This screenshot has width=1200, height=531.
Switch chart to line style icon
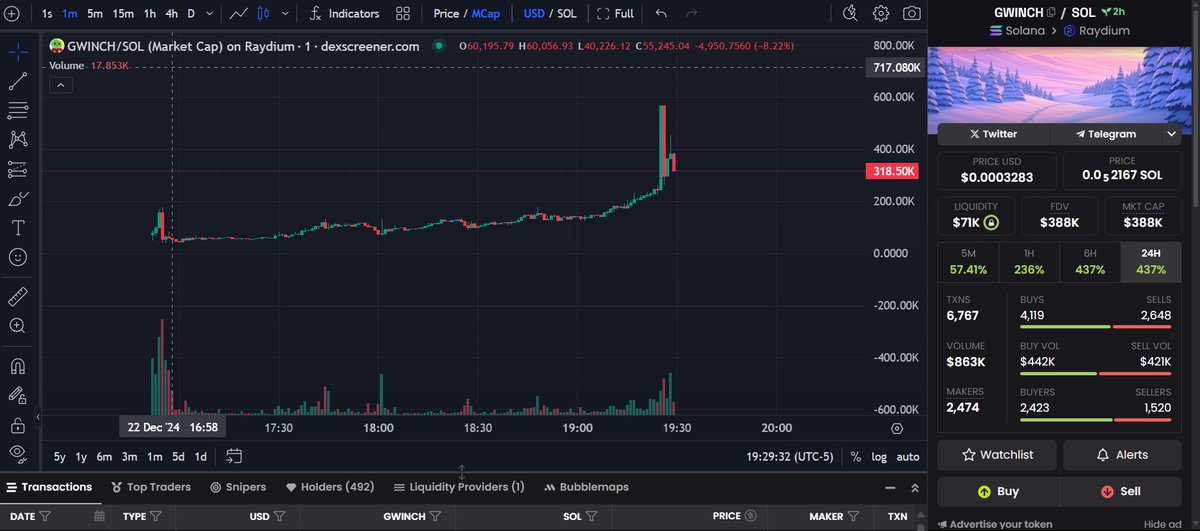tap(239, 14)
